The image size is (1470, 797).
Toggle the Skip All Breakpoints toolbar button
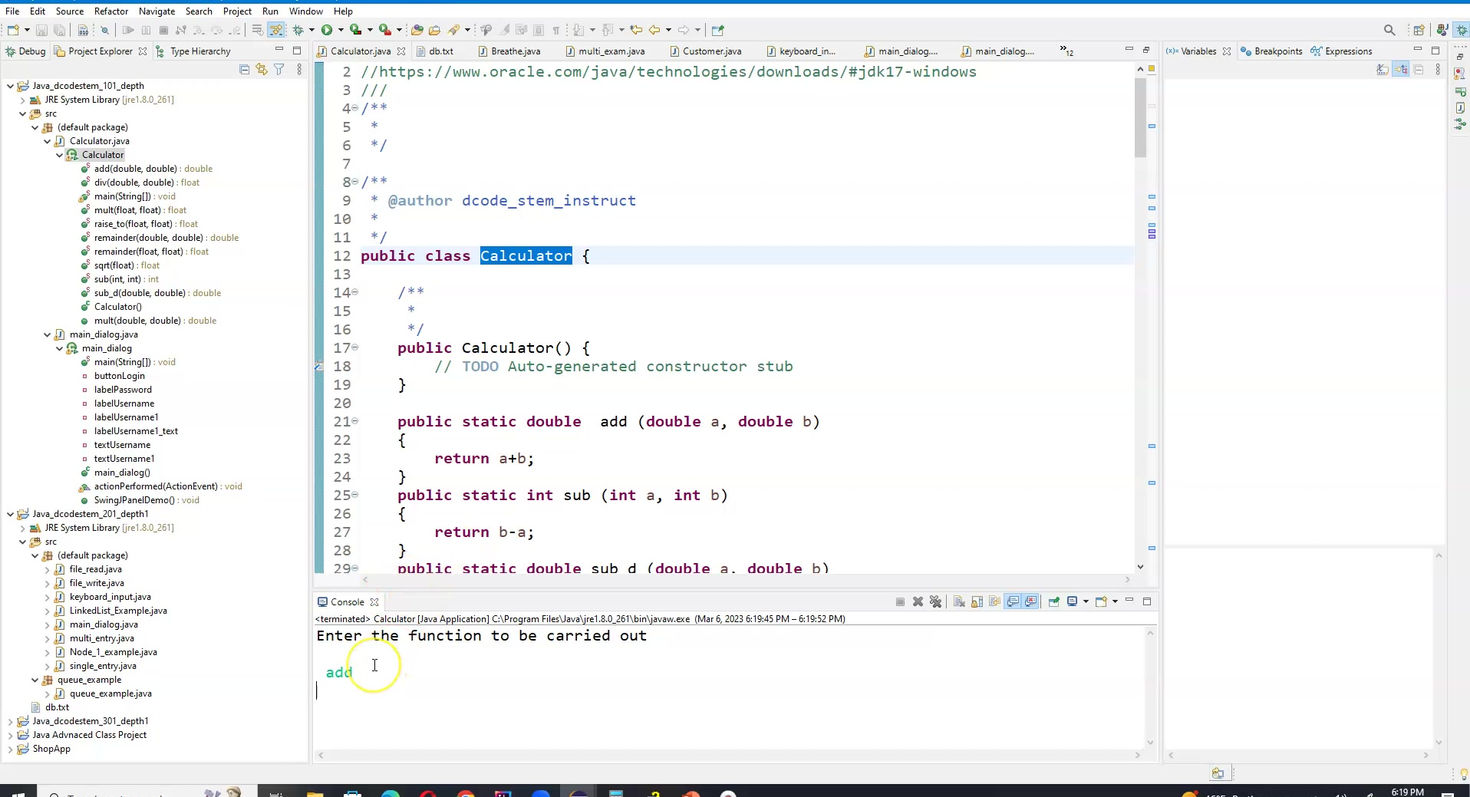coord(104,30)
